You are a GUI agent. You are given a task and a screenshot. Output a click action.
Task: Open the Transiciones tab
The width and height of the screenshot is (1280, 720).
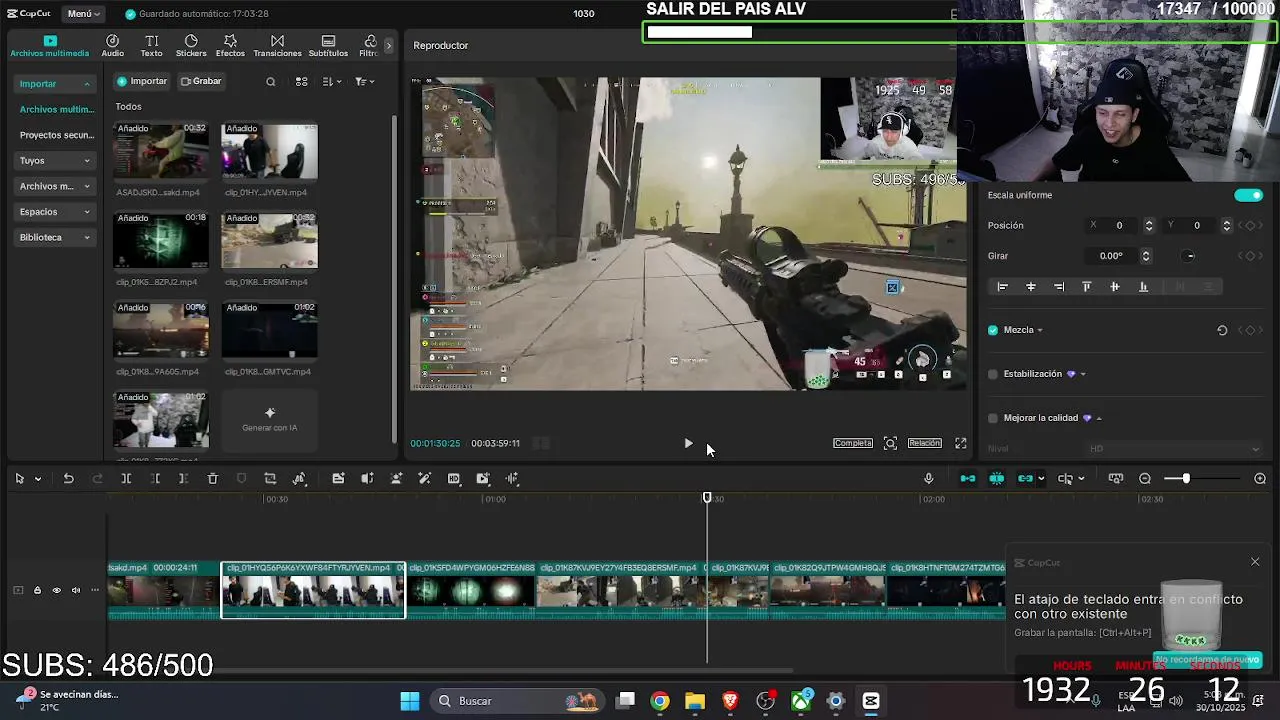(277, 46)
